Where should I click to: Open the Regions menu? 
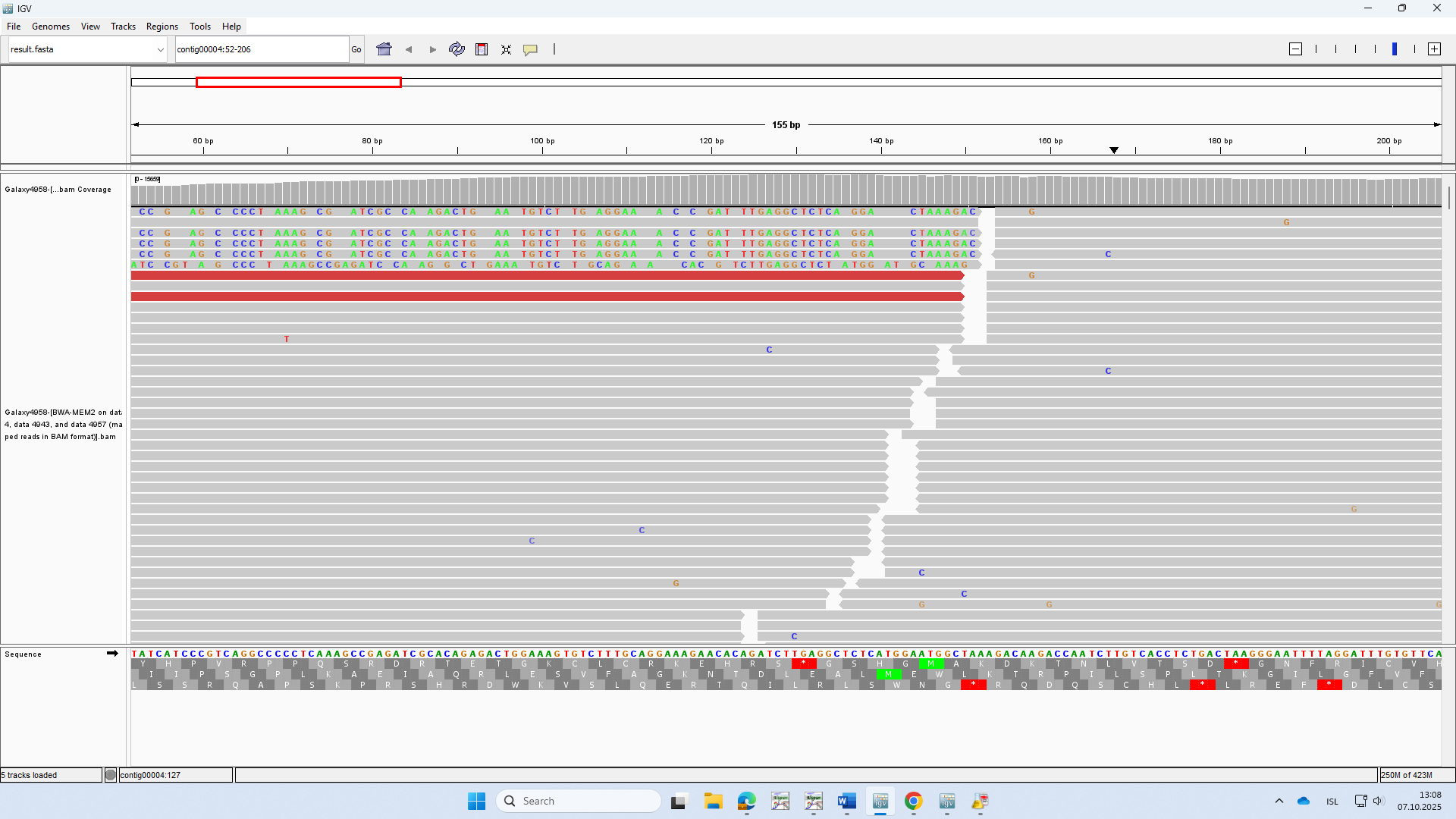click(x=162, y=27)
